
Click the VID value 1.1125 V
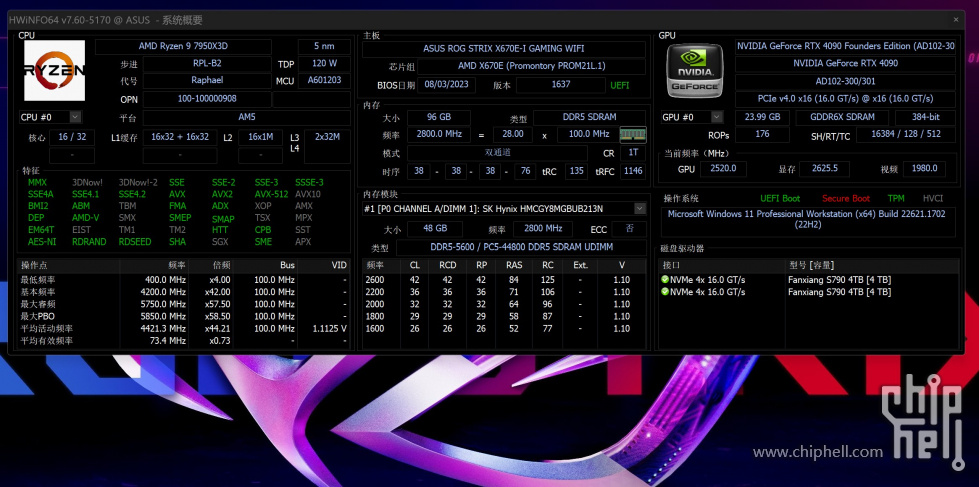(x=329, y=329)
